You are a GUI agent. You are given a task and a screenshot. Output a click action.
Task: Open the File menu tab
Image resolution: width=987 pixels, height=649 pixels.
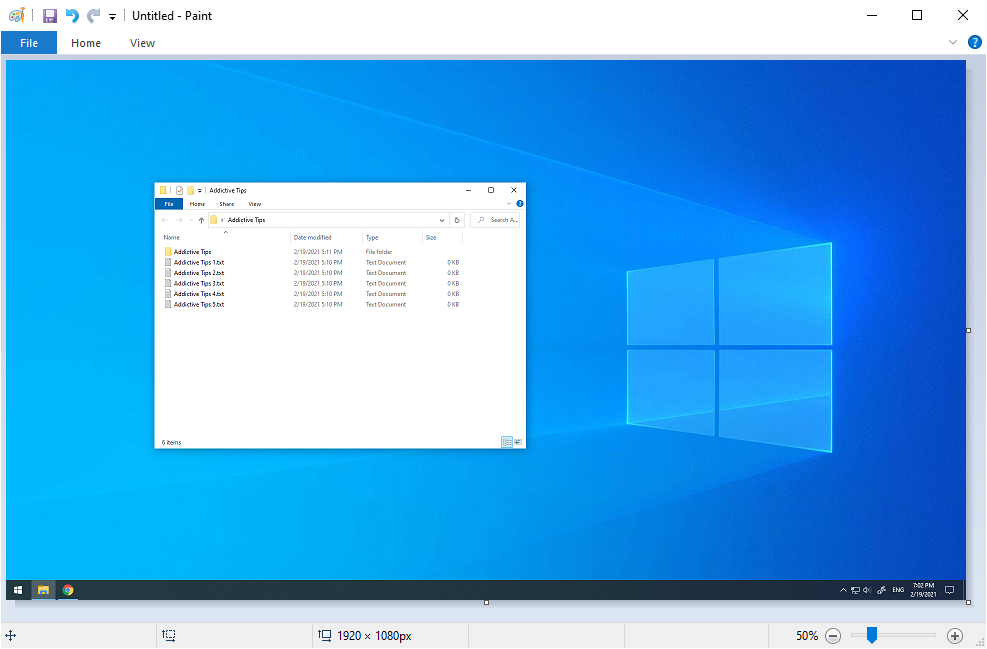click(x=29, y=43)
